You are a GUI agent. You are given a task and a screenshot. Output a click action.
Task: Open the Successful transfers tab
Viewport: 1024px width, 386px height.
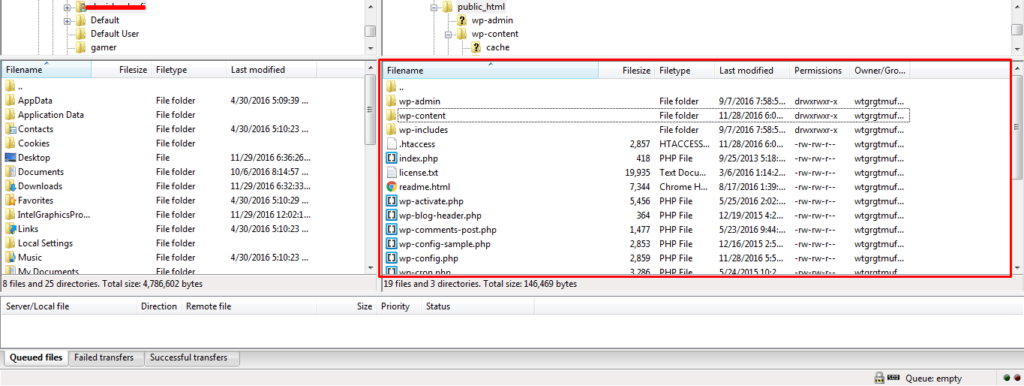pos(189,358)
